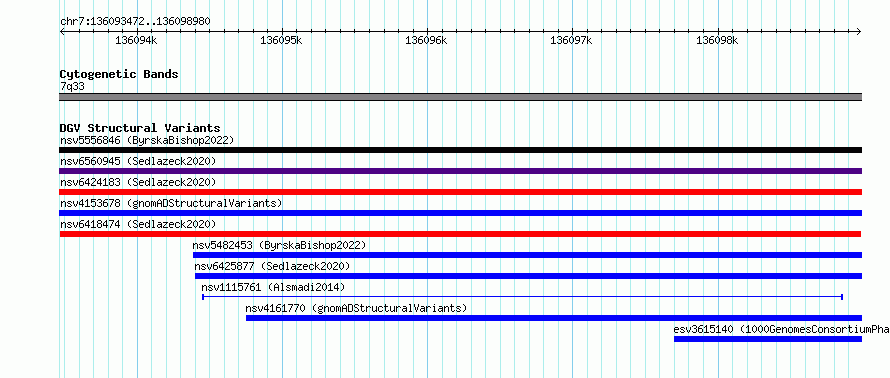Click the 136097k ruler tick label
The height and width of the screenshot is (378, 890).
[572, 41]
